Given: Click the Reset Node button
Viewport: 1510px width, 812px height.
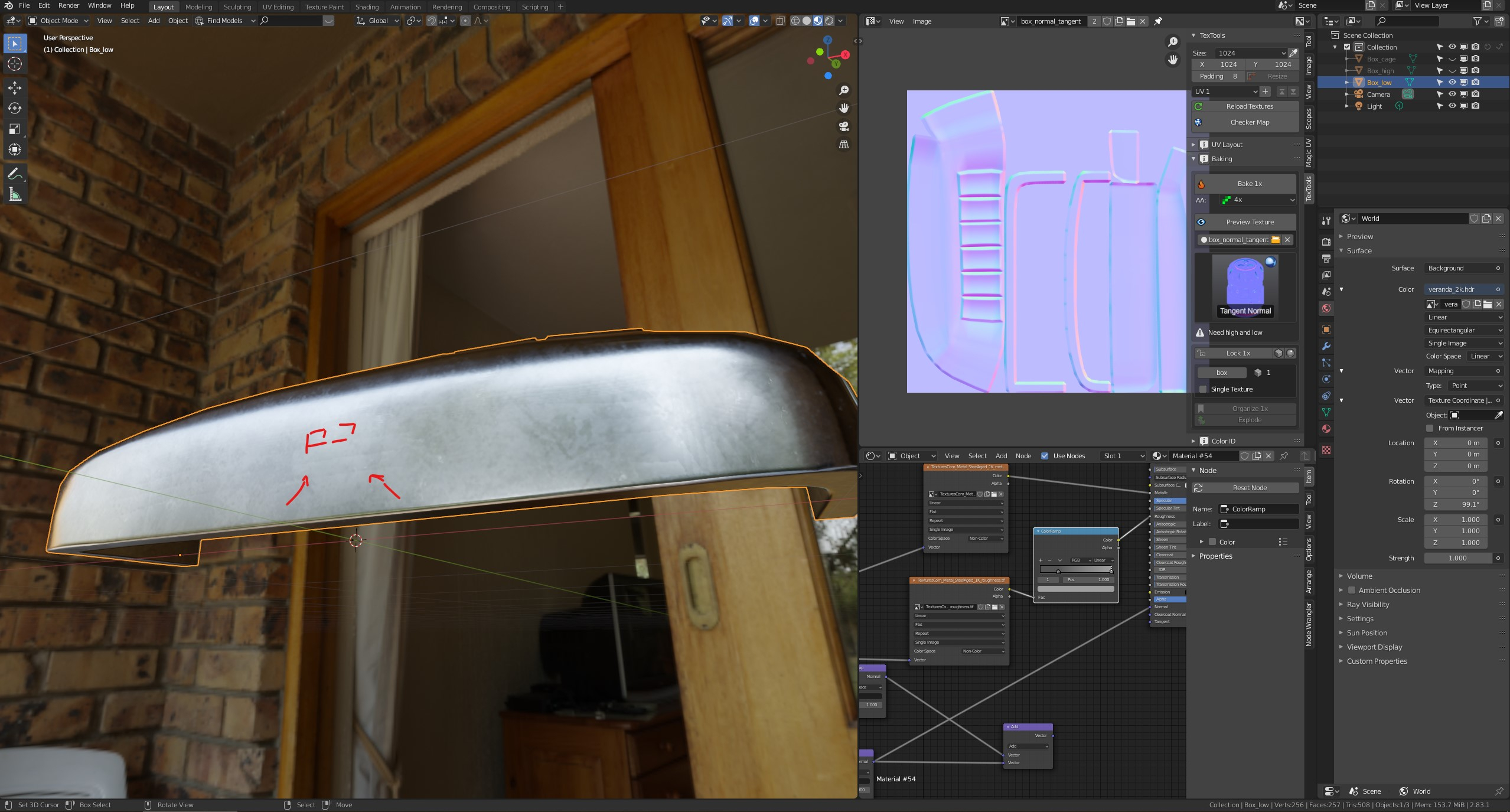Looking at the screenshot, I should click(x=1245, y=488).
